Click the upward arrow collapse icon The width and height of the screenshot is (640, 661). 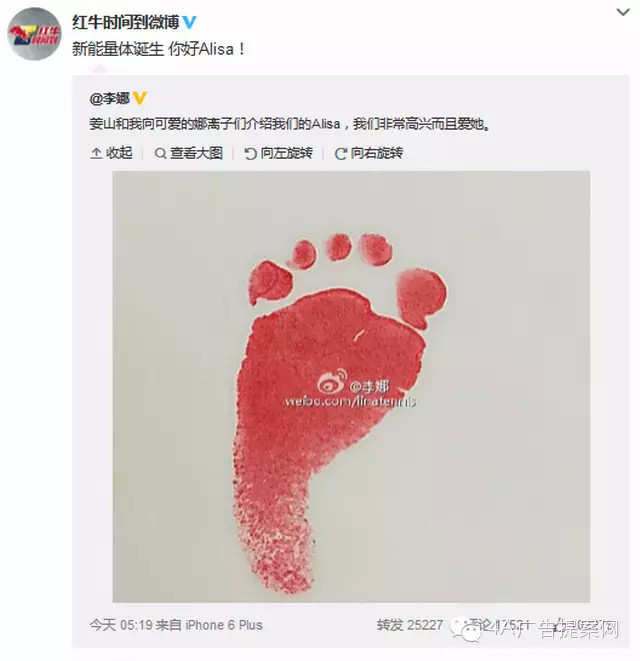tap(96, 153)
